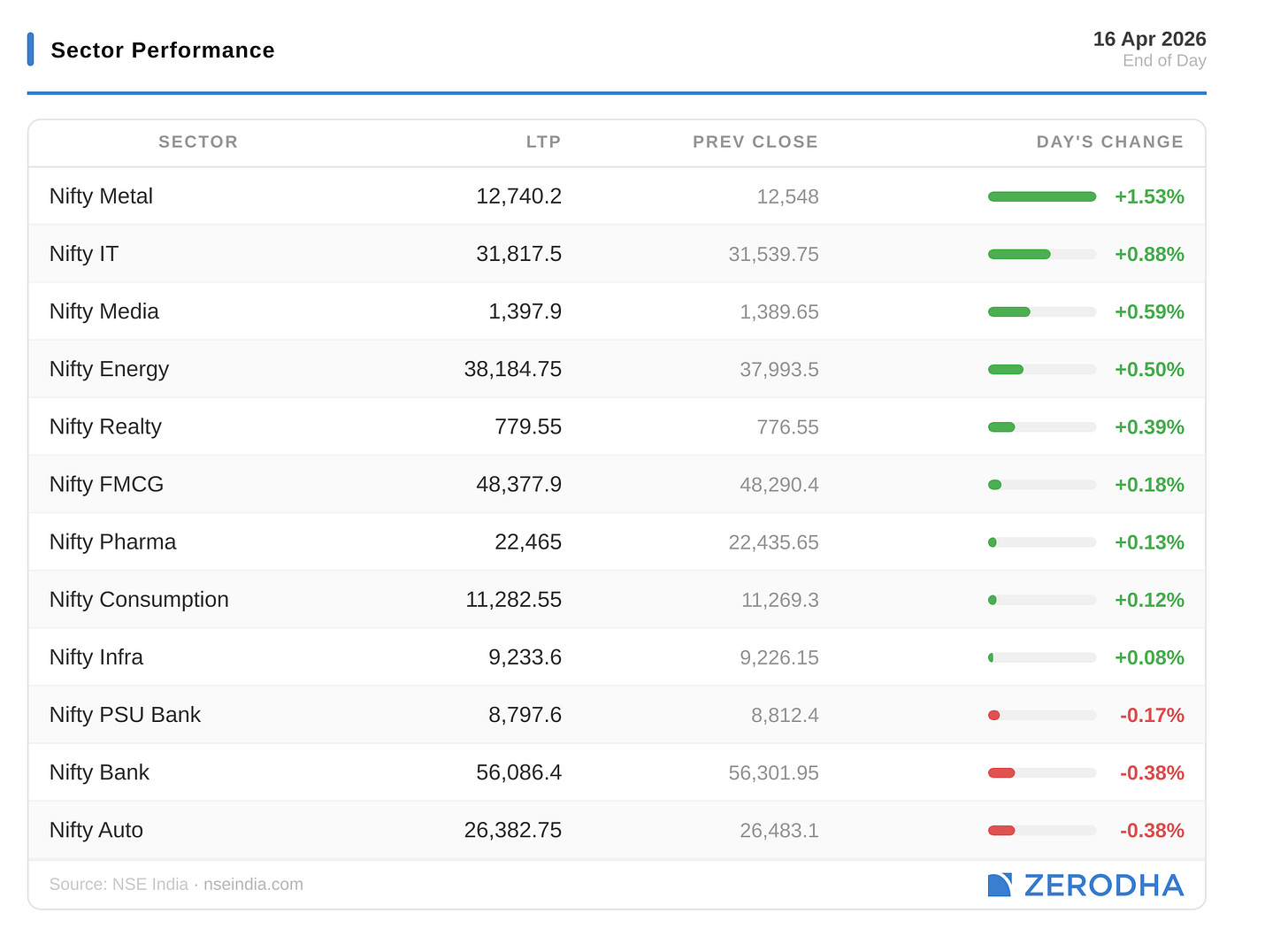
Task: Click the End of Day label
Action: [x=1164, y=60]
